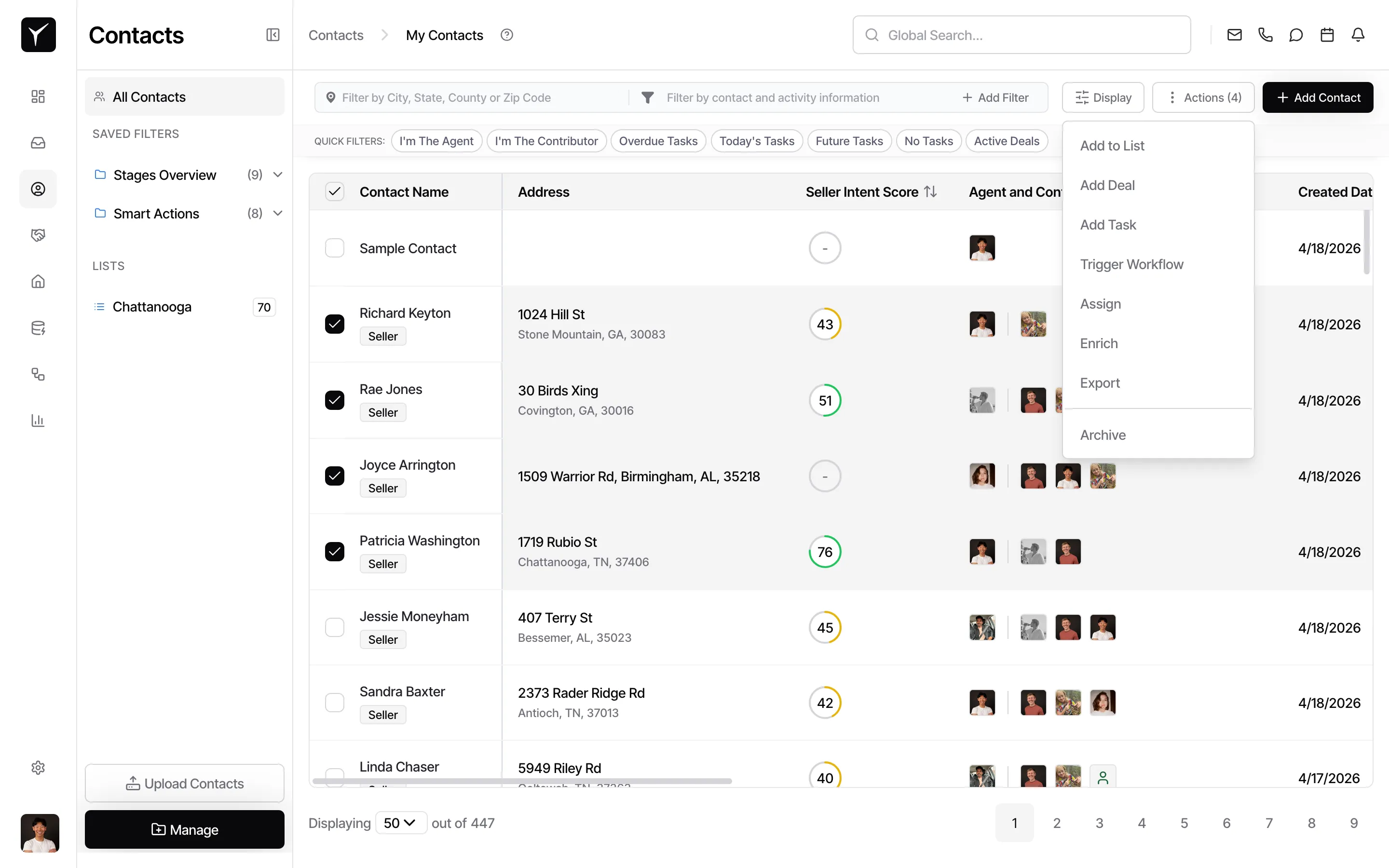Open the Analytics bar-chart icon in sidebar
Screen dimensions: 1389x868
tap(38, 421)
